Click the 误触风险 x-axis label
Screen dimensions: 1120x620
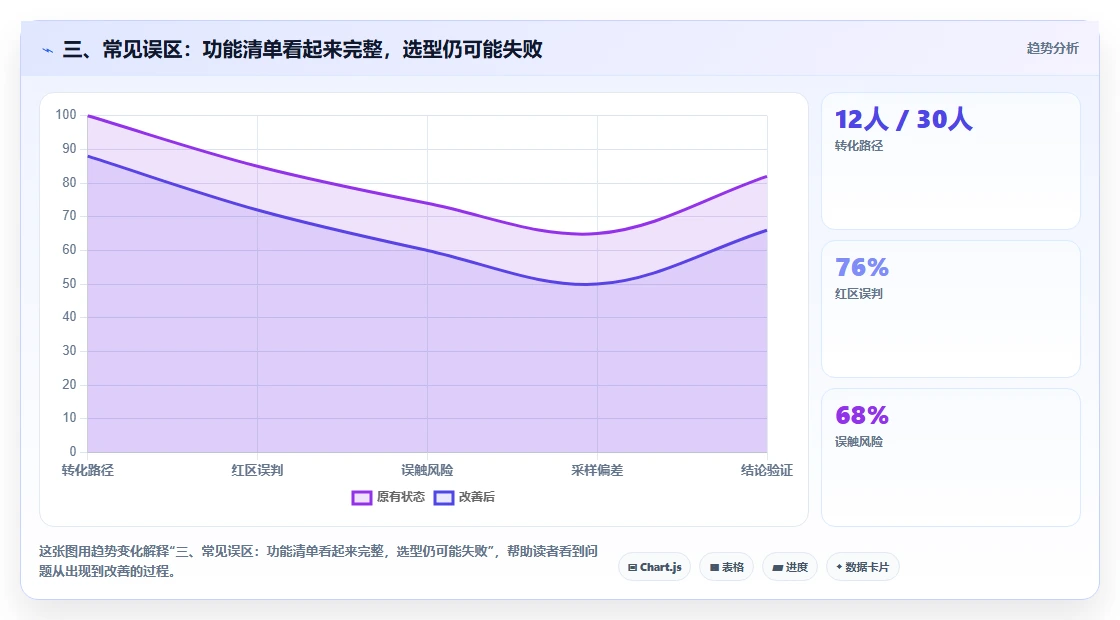pyautogui.click(x=427, y=470)
